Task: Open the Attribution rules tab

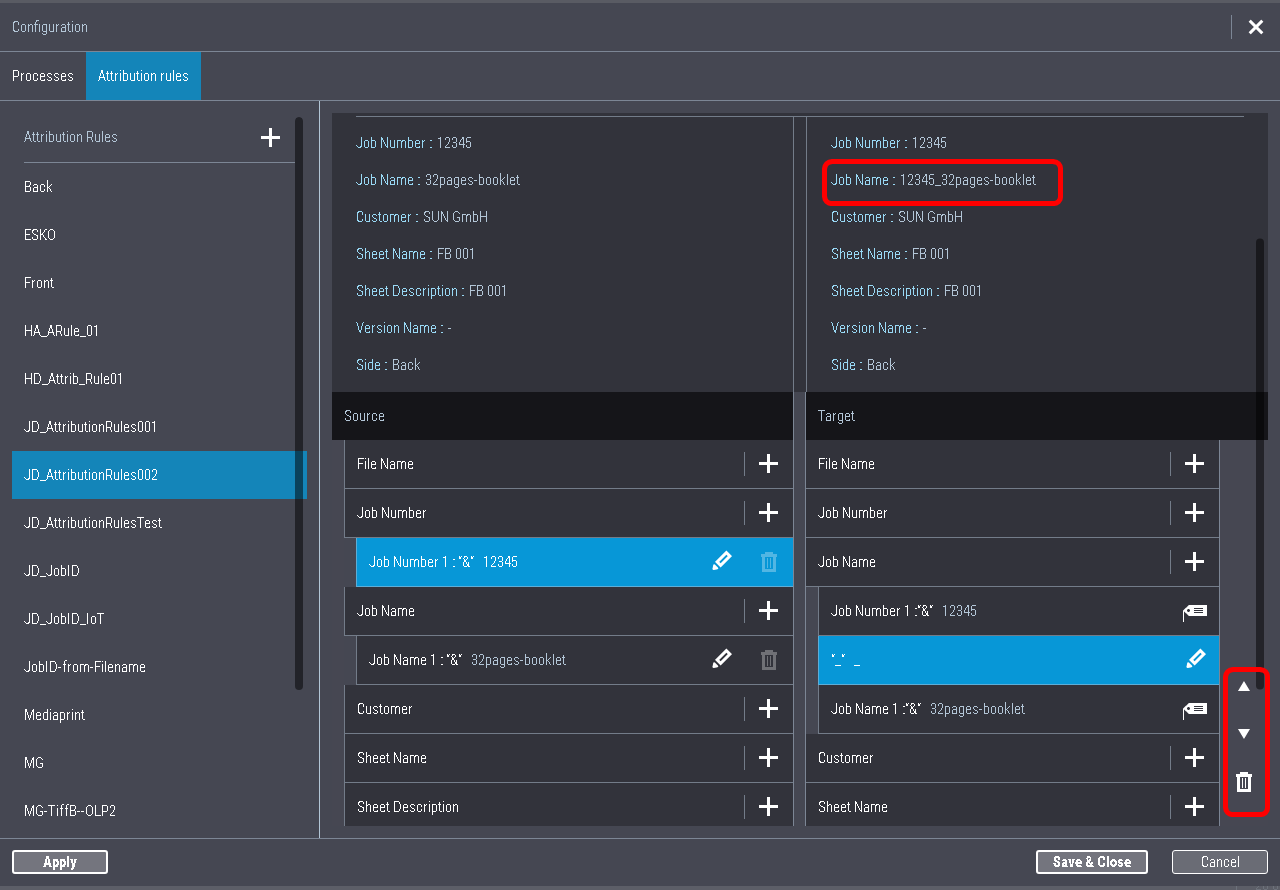Action: 143,76
